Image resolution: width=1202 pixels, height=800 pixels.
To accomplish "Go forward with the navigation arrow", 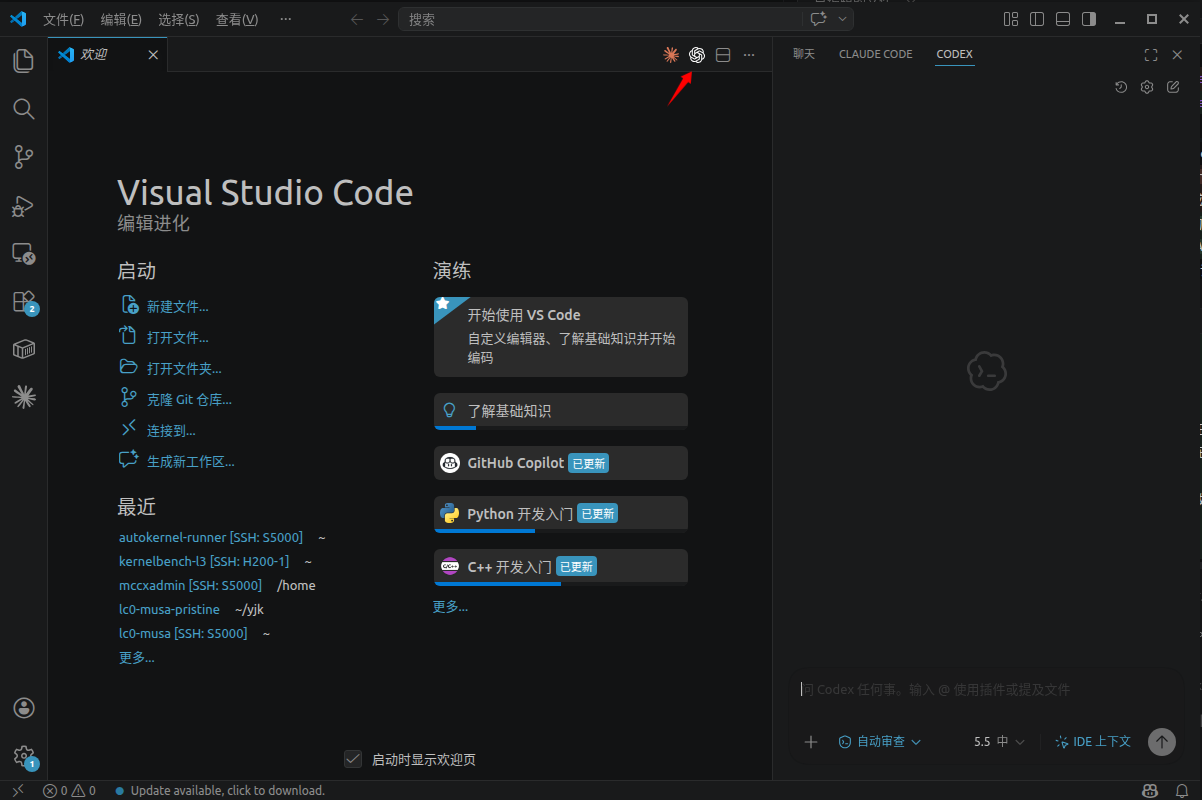I will pyautogui.click(x=383, y=19).
